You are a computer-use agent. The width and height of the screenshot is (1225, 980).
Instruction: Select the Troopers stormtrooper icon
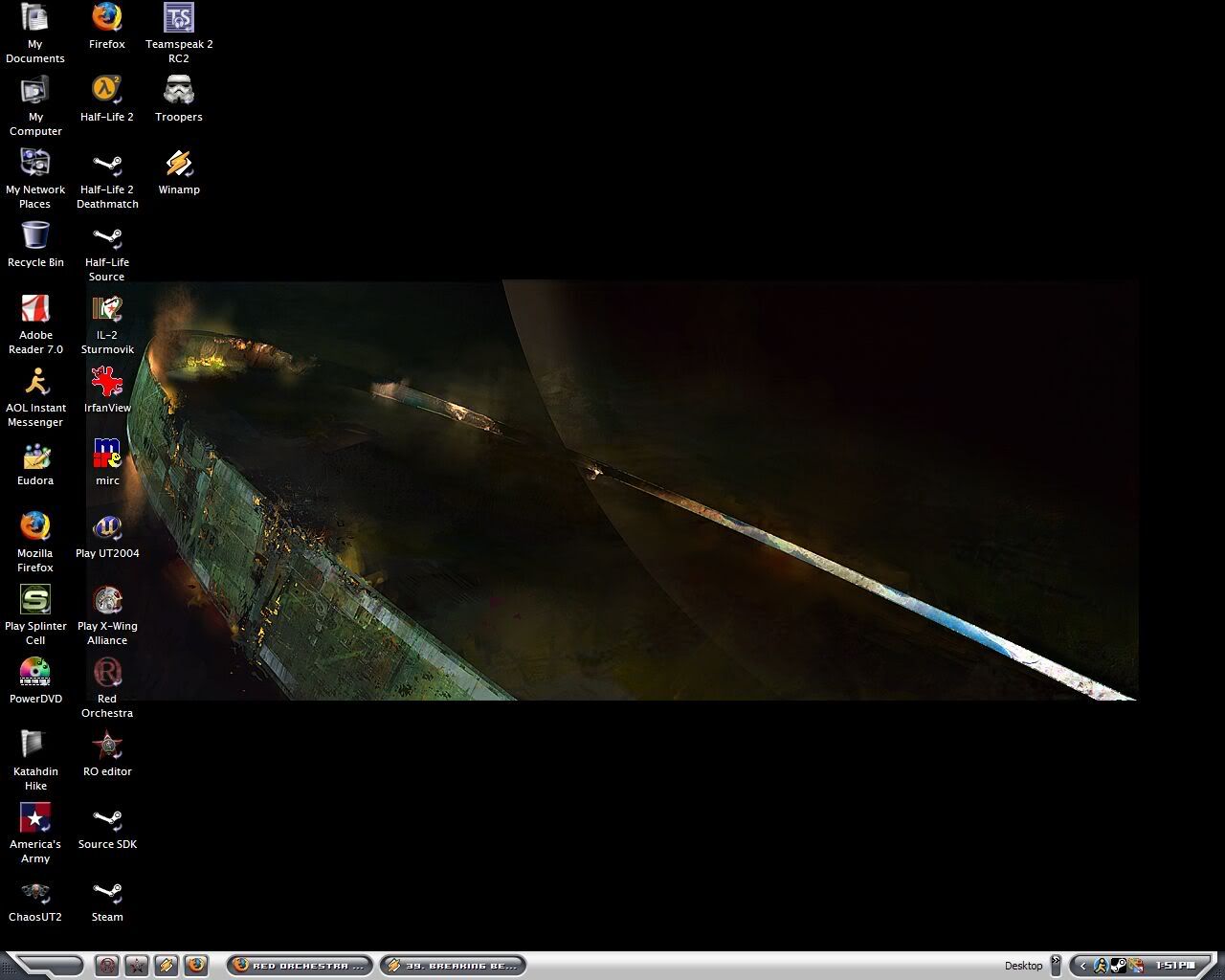click(179, 100)
